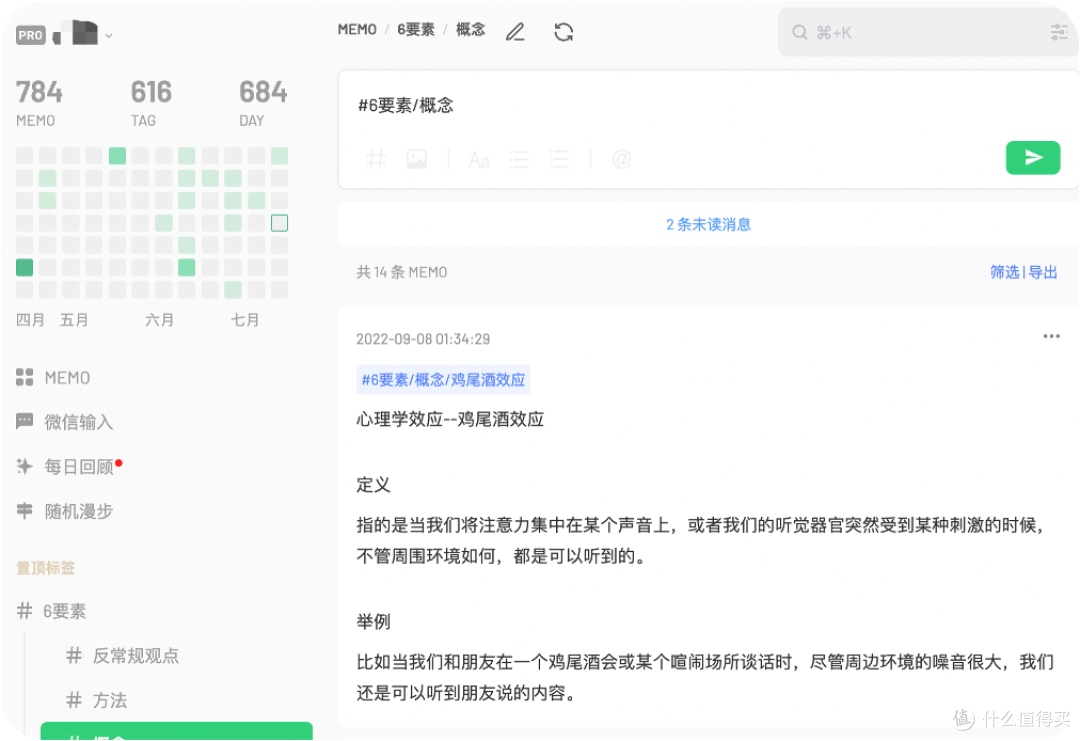Click the MEMO grid icon in sidebar
This screenshot has height=741, width=1080.
pos(24,377)
